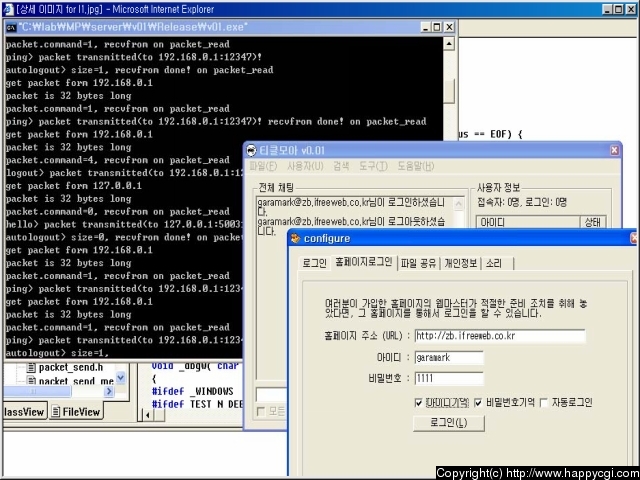This screenshot has width=640, height=480.
Task: Click the 아이디 field containing garamark
Action: point(449,358)
